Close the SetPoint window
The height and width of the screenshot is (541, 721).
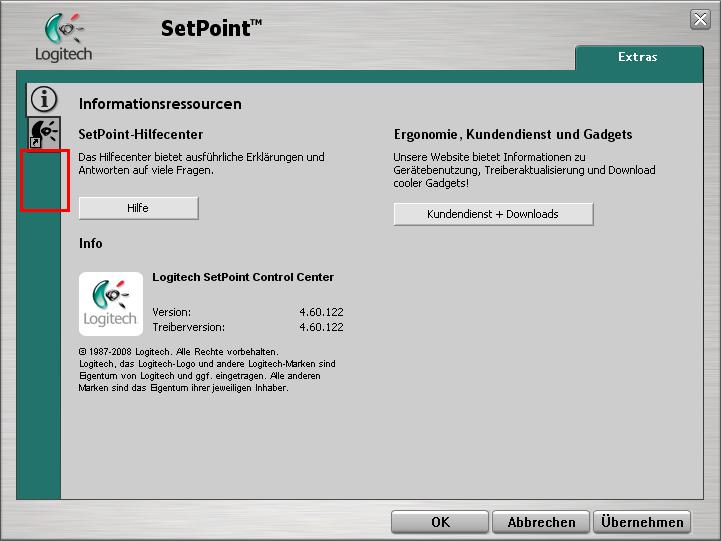click(x=700, y=20)
